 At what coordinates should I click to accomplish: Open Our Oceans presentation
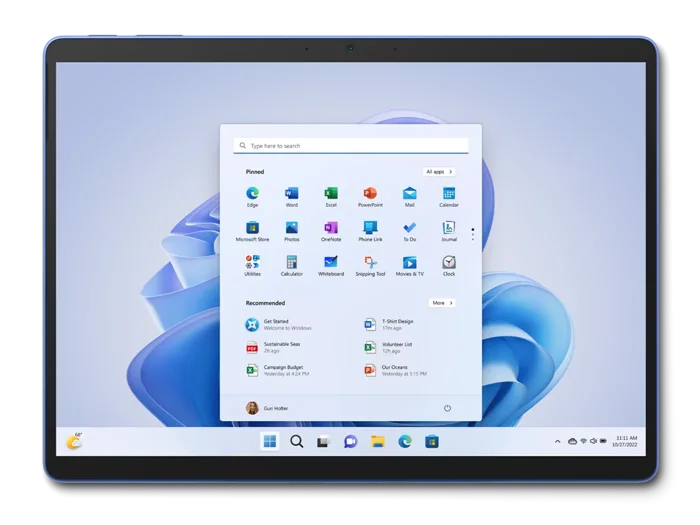[396, 370]
